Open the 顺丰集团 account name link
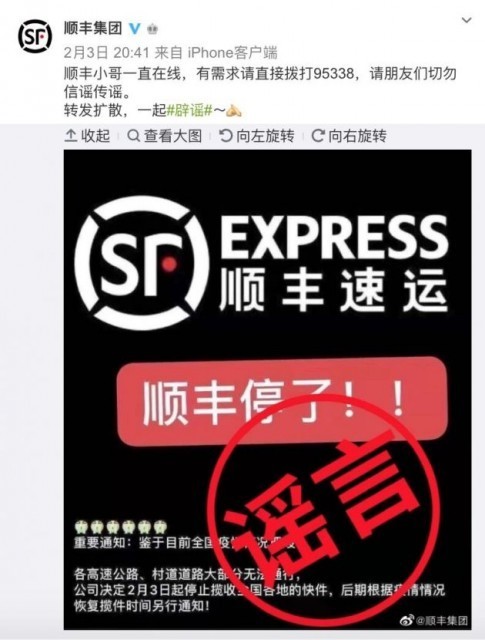 coord(93,28)
